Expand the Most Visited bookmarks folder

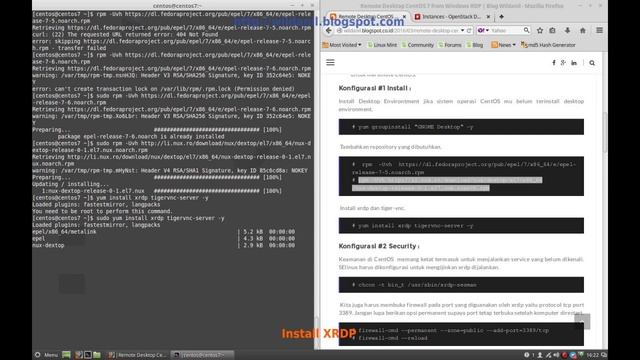[342, 45]
